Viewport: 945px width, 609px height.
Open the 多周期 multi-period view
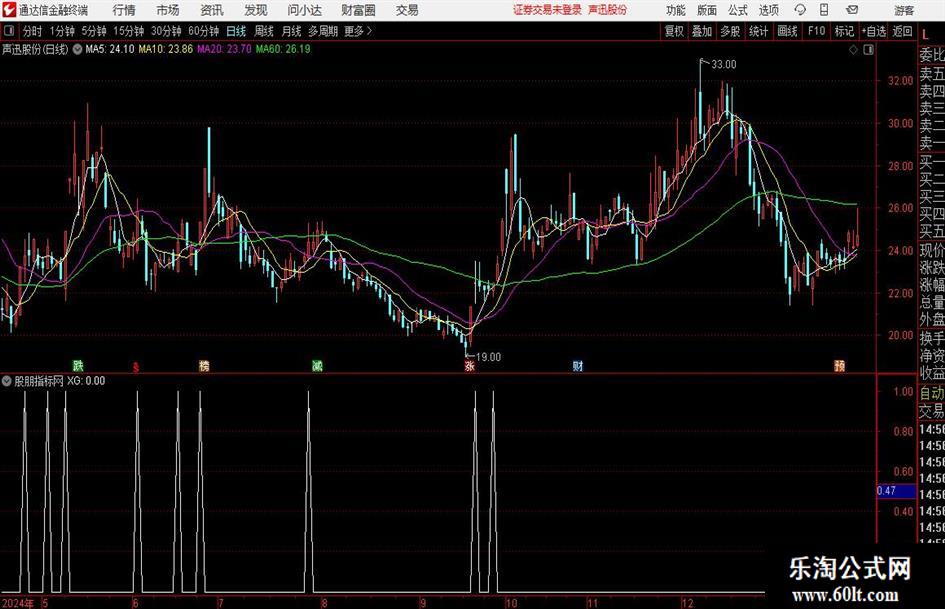tap(323, 31)
